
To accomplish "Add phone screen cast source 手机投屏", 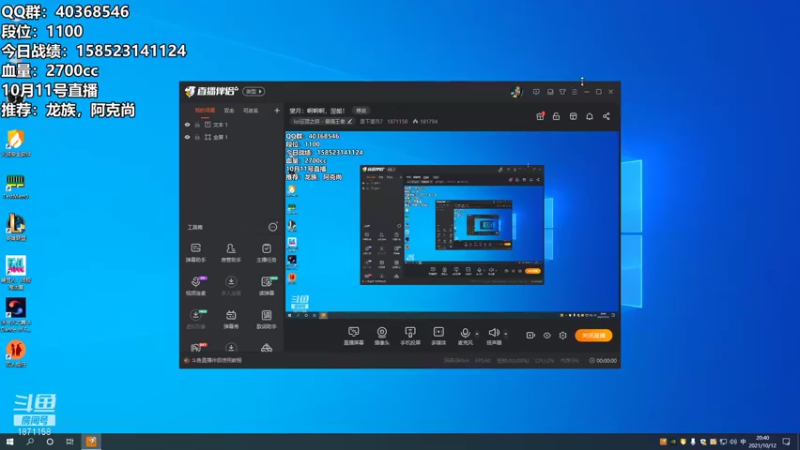I will pyautogui.click(x=410, y=336).
